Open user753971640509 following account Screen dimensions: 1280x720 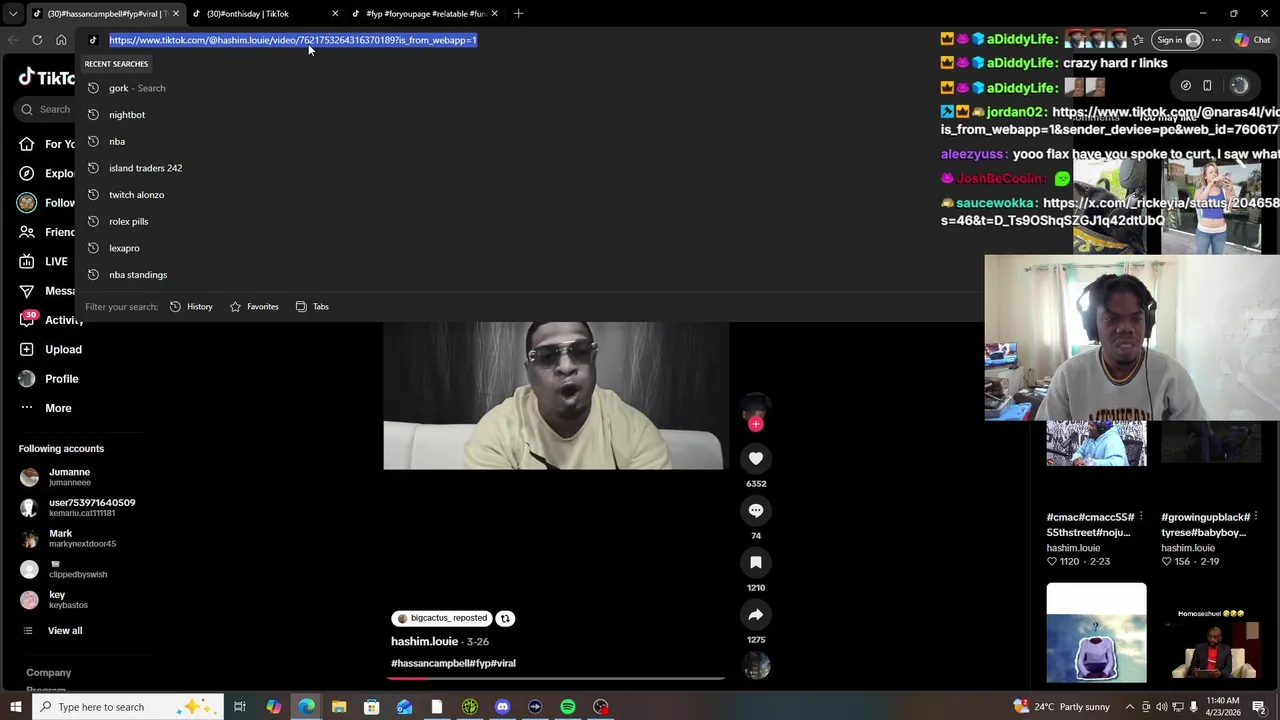[77, 507]
